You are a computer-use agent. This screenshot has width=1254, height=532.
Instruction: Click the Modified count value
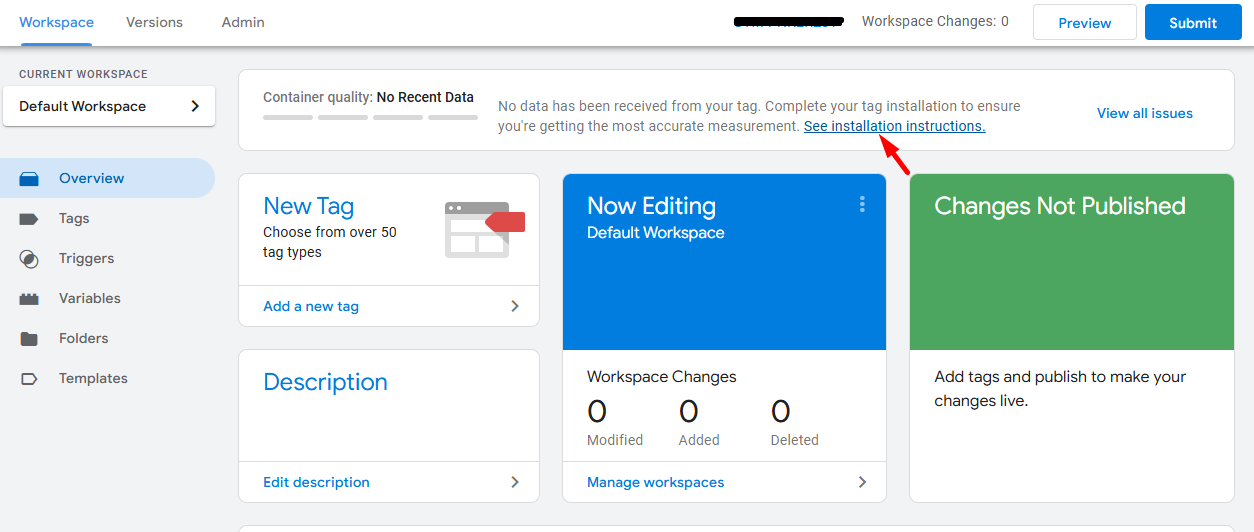[x=597, y=411]
